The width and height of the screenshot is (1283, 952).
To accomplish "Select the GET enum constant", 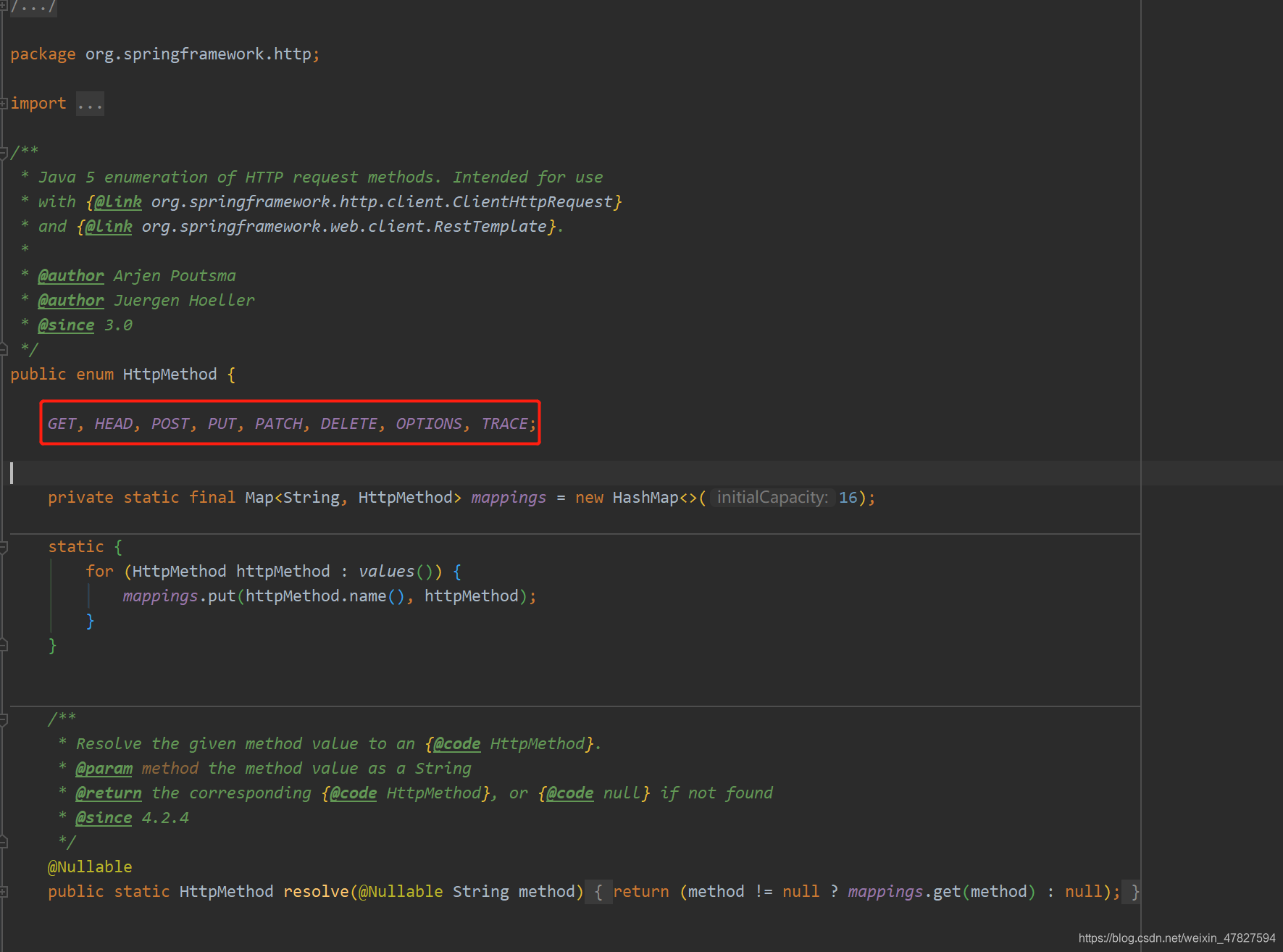I will (62, 424).
